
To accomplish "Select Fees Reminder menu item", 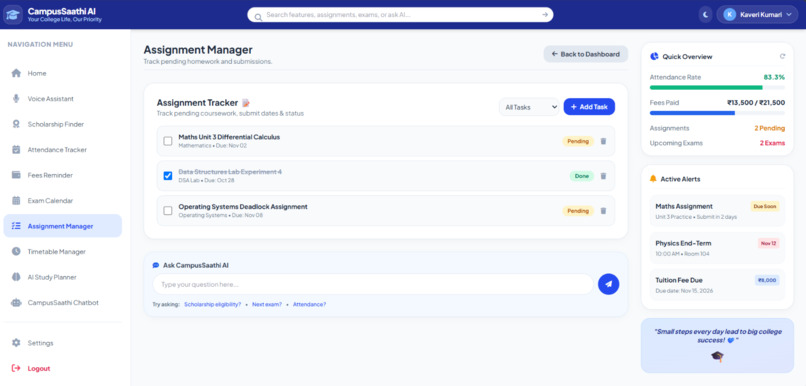I will pos(63,175).
